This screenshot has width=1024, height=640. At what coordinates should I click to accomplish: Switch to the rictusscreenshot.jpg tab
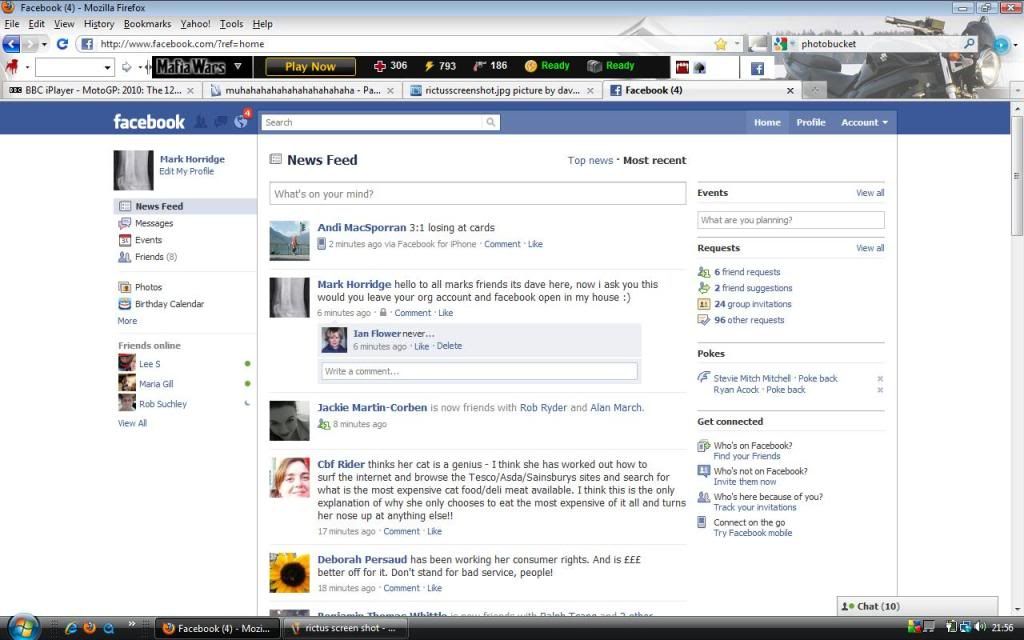tap(502, 90)
